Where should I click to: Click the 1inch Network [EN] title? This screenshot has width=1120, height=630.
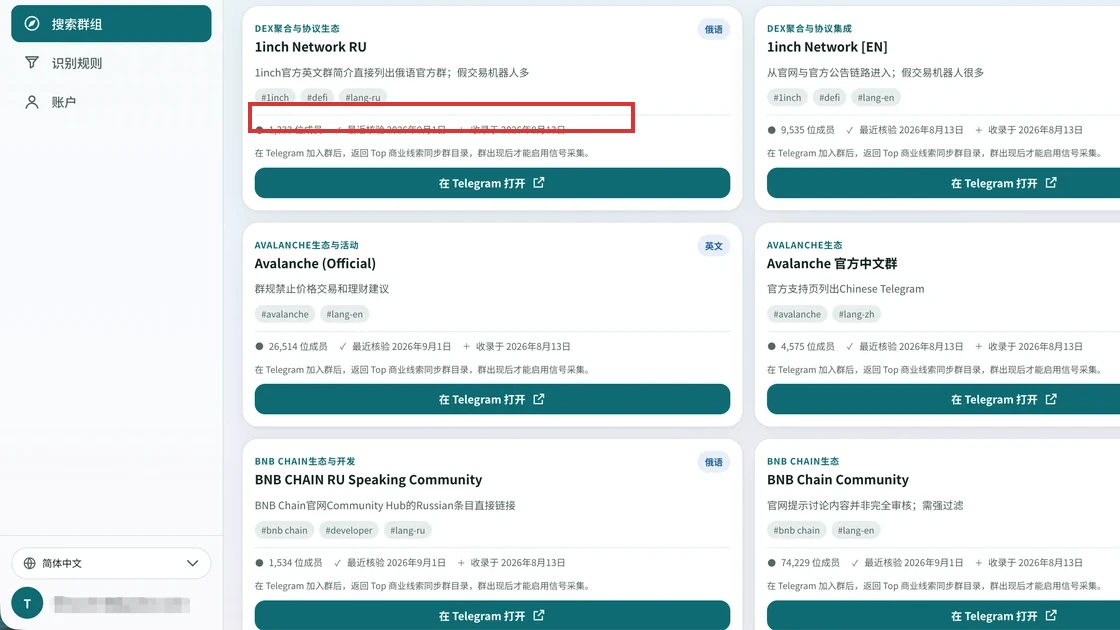pyautogui.click(x=827, y=46)
